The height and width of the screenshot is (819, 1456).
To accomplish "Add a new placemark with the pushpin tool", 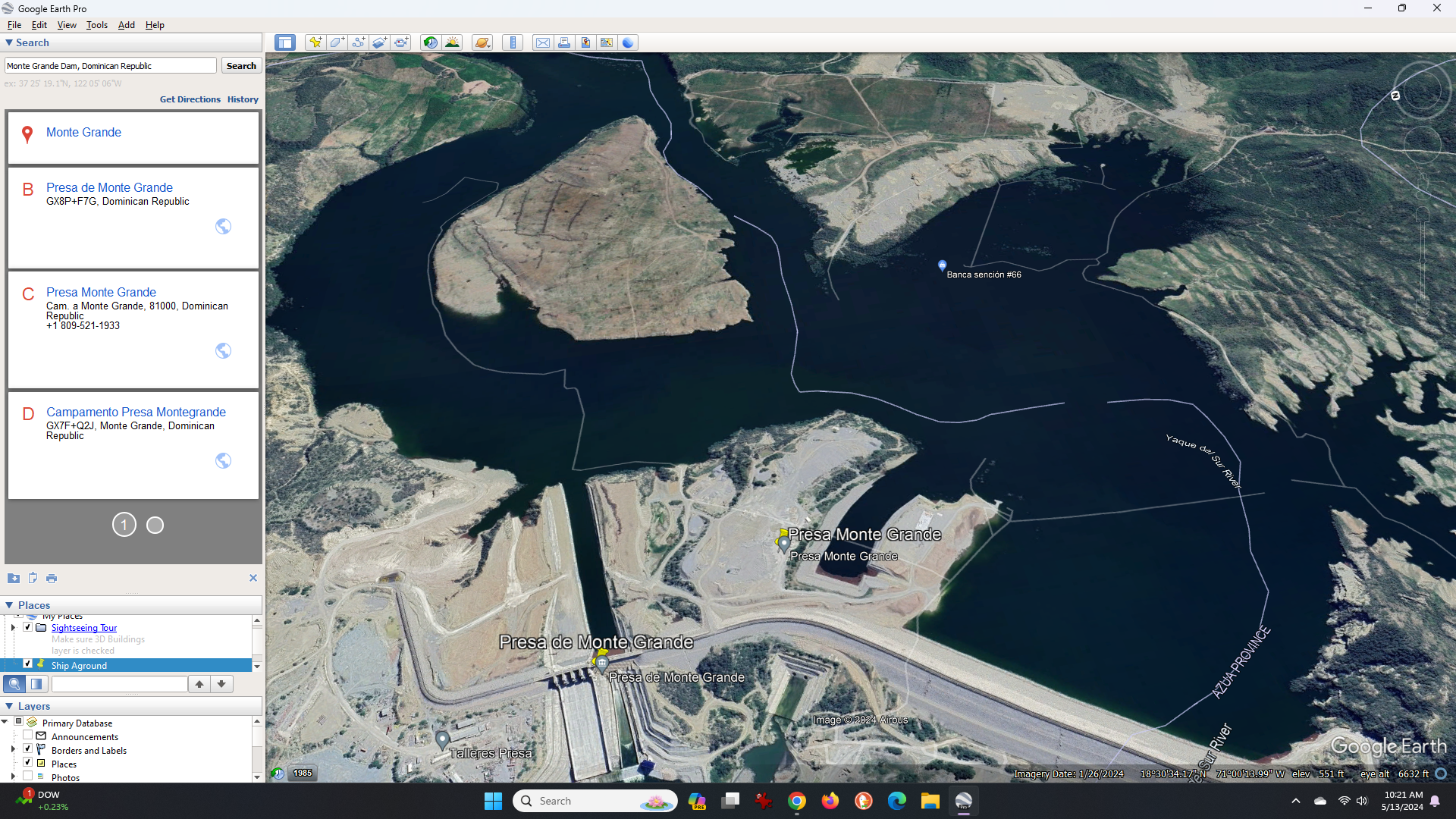I will pyautogui.click(x=315, y=42).
